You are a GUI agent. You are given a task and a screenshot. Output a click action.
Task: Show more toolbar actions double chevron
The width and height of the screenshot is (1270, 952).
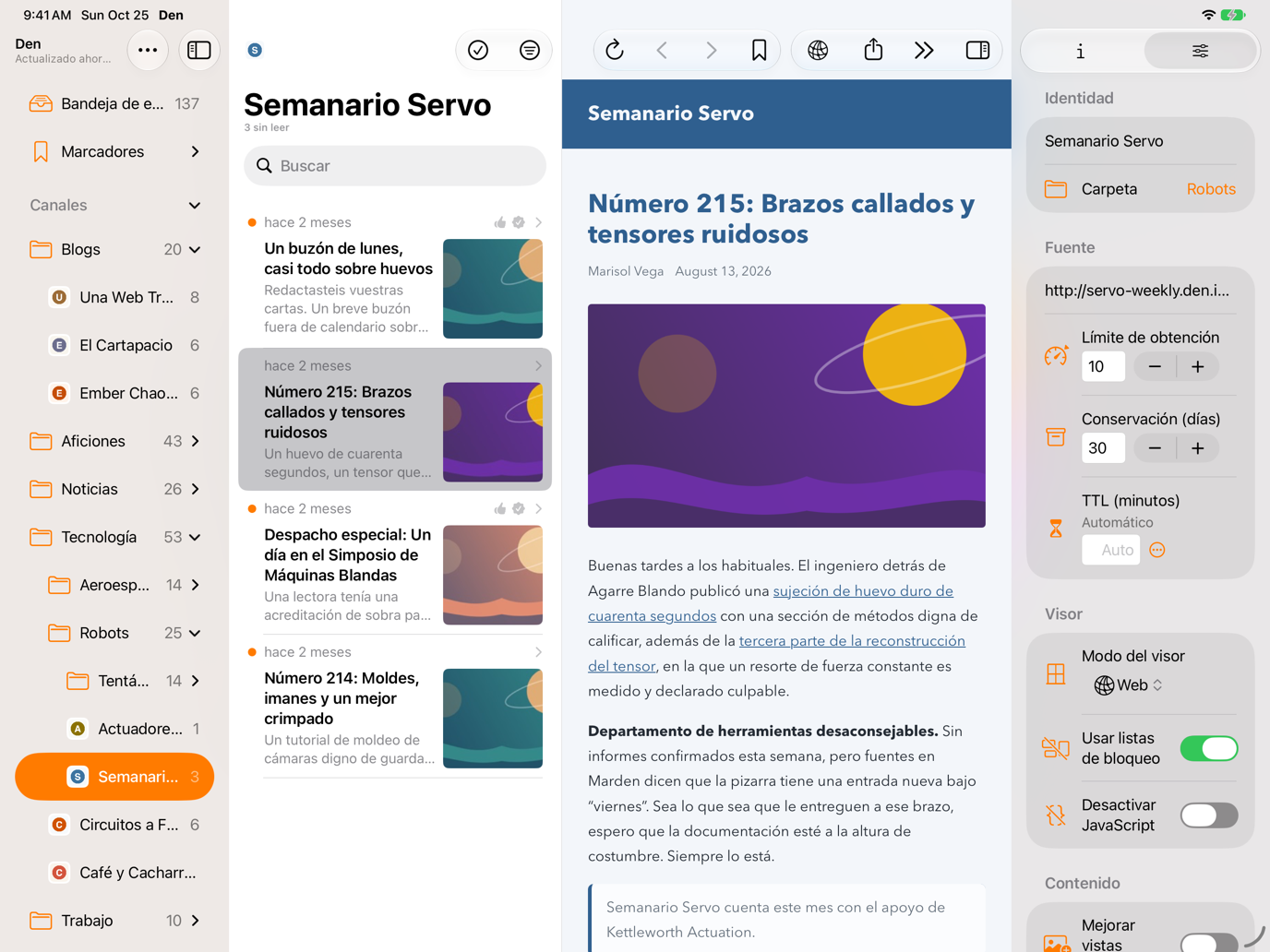pyautogui.click(x=924, y=51)
